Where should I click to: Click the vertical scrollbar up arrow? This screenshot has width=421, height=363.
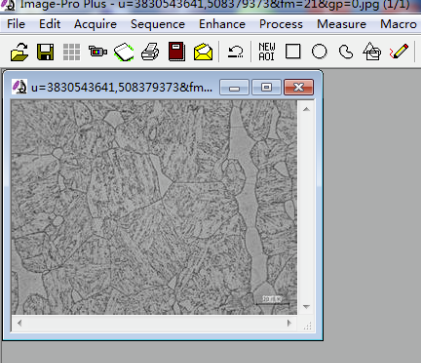[306, 109]
